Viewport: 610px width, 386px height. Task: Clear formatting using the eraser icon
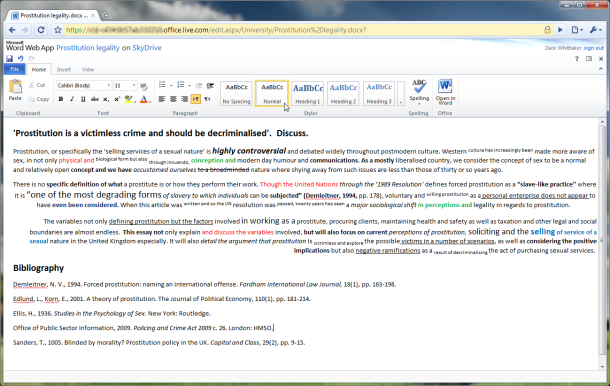tap(144, 86)
